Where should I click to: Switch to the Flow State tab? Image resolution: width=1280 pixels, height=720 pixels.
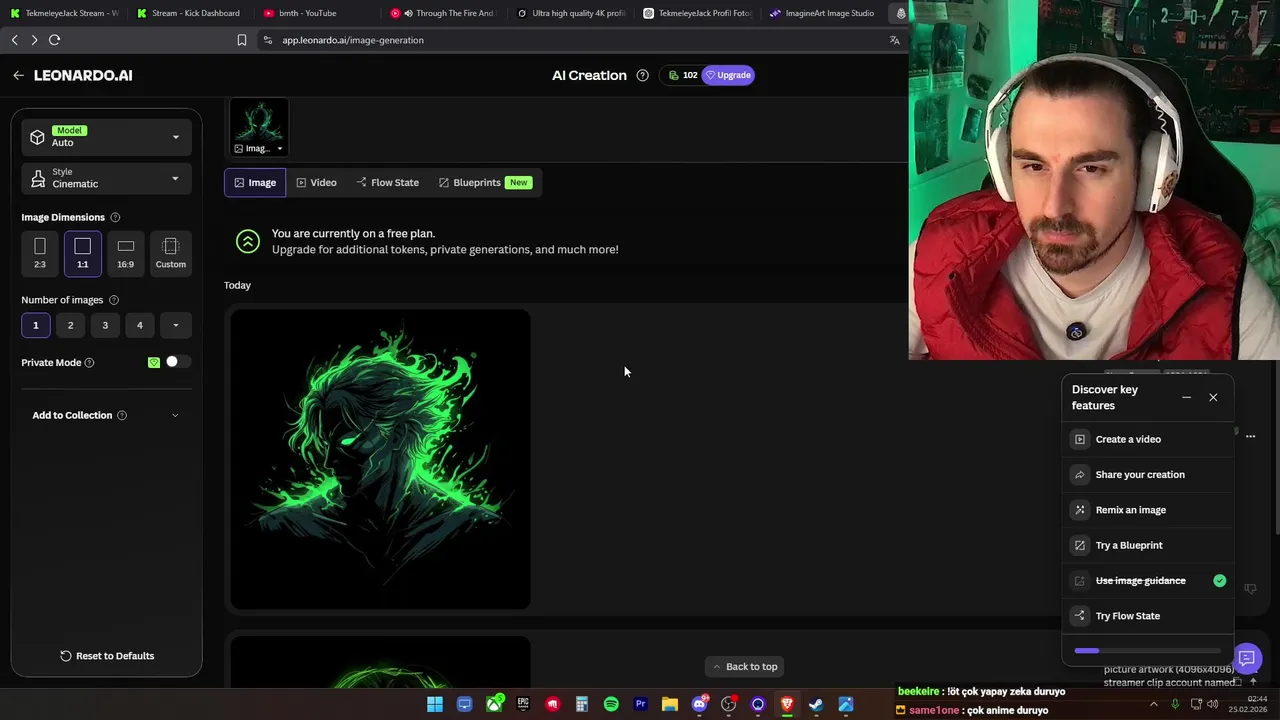pyautogui.click(x=388, y=183)
